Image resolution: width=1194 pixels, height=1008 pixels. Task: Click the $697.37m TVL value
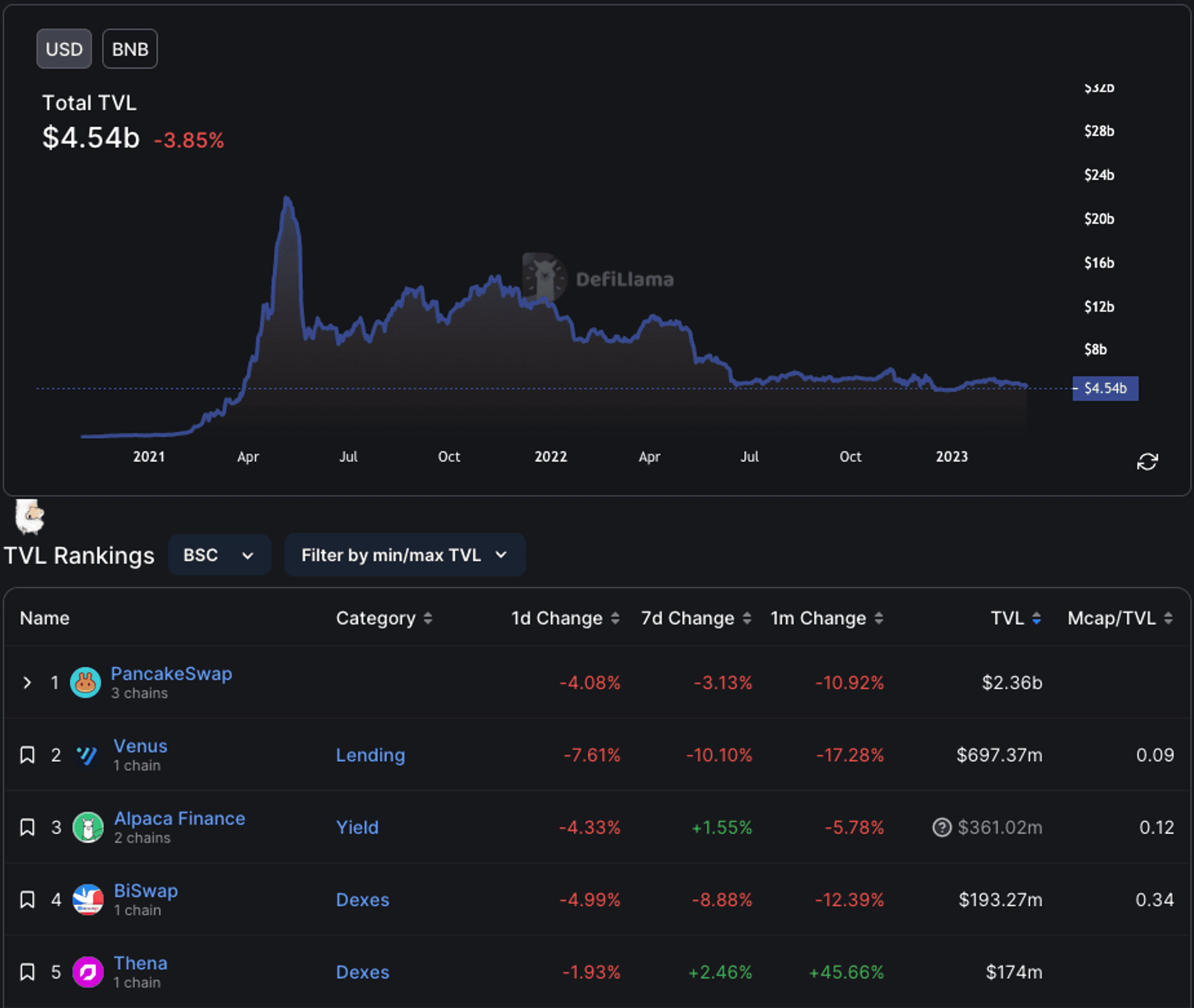click(x=1000, y=756)
